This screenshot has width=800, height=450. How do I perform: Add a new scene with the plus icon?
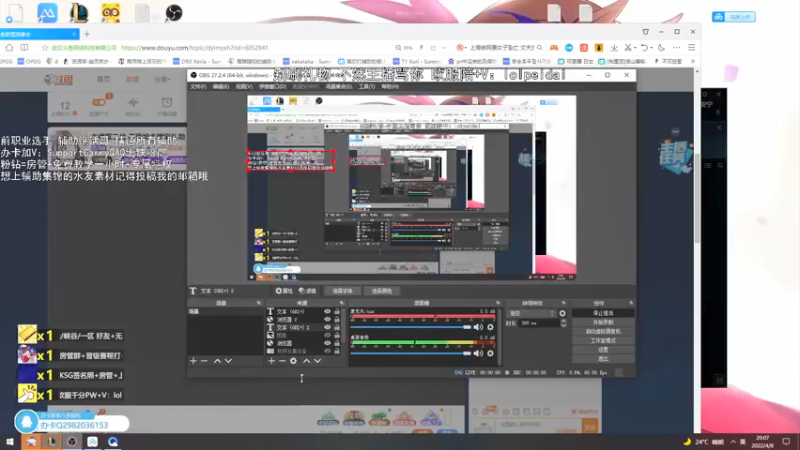pos(193,361)
